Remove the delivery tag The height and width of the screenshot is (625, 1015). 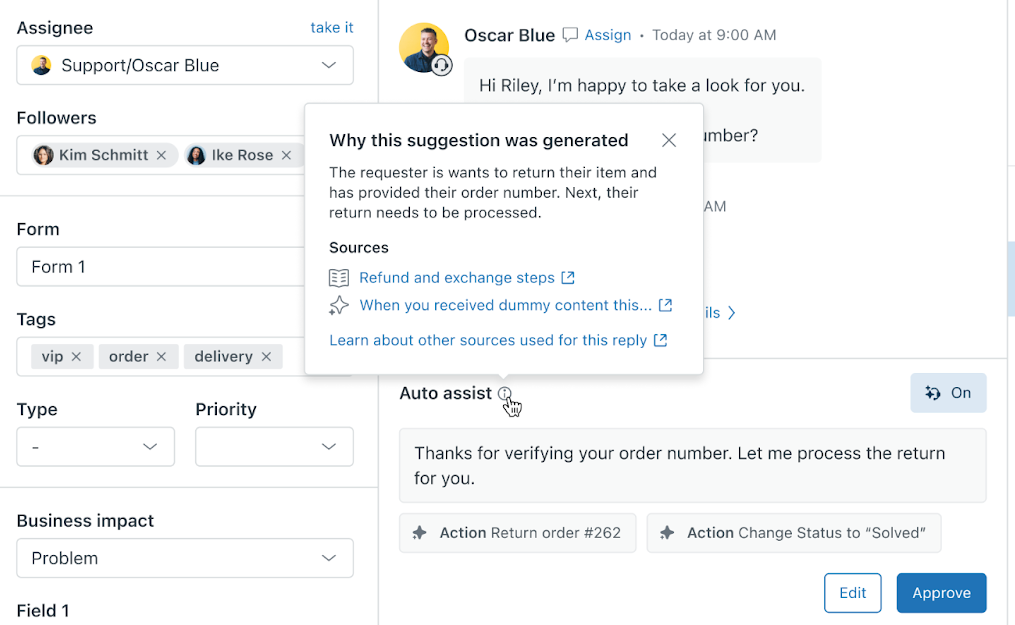point(266,357)
